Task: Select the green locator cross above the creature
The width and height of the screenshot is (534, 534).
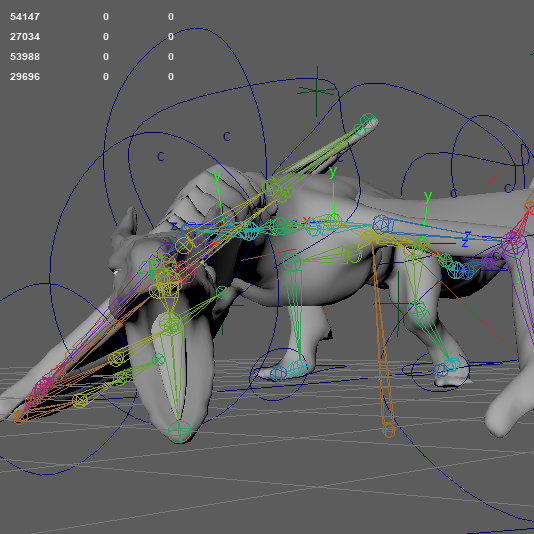Action: [x=317, y=91]
